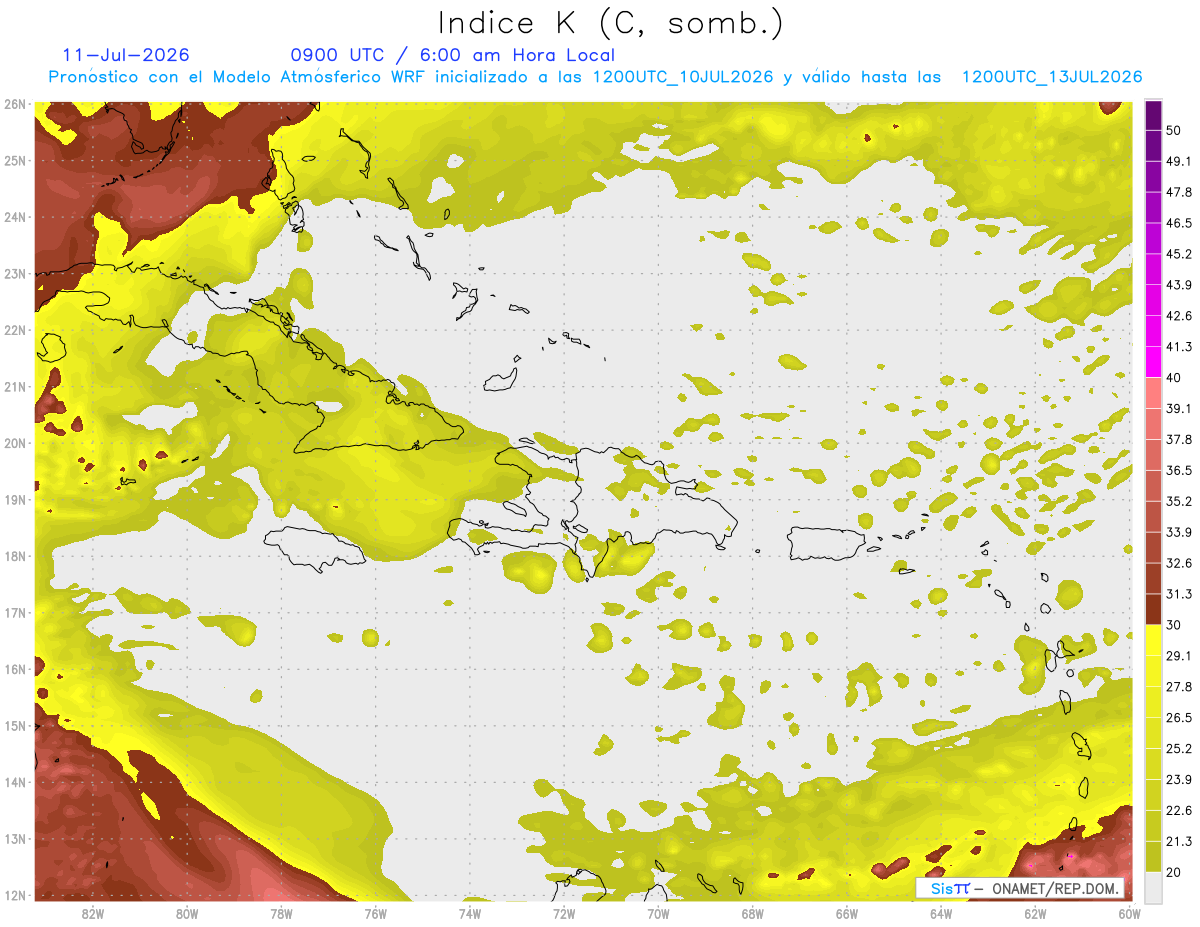The width and height of the screenshot is (1200, 927).
Task: Select the bright yellow colorbar segment between 29.1 and 30
Action: tap(1153, 640)
